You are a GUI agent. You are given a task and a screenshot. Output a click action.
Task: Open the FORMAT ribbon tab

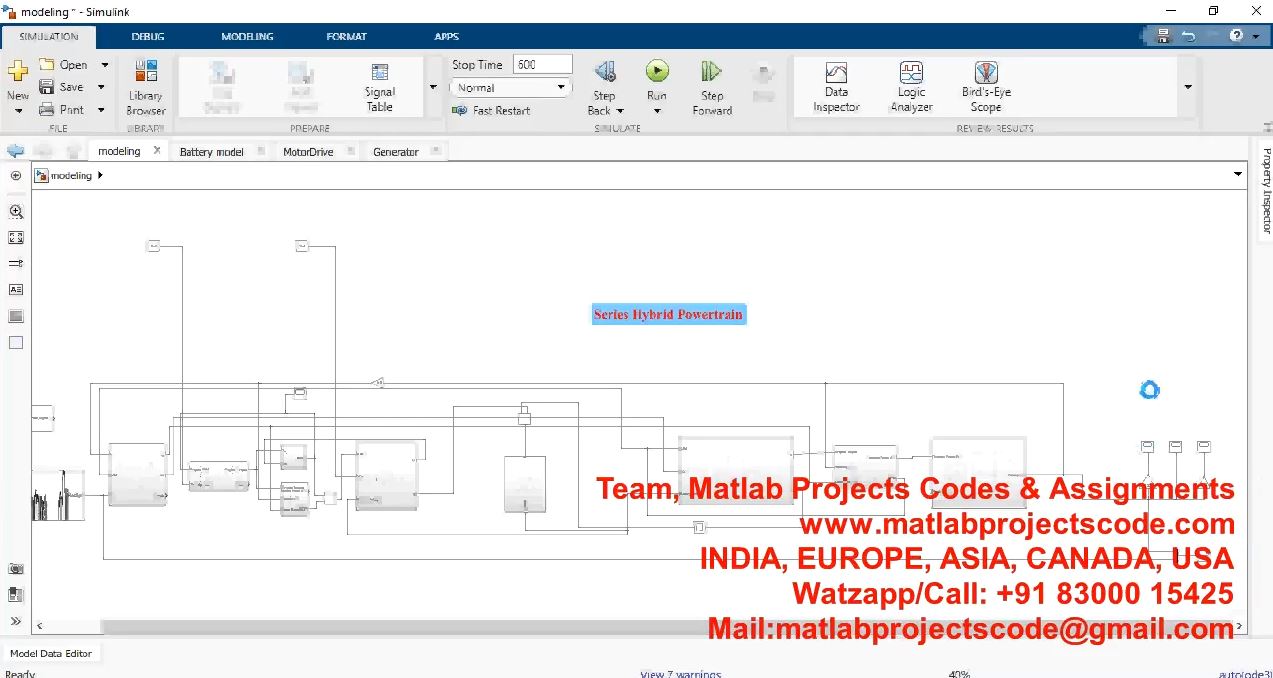tap(346, 36)
